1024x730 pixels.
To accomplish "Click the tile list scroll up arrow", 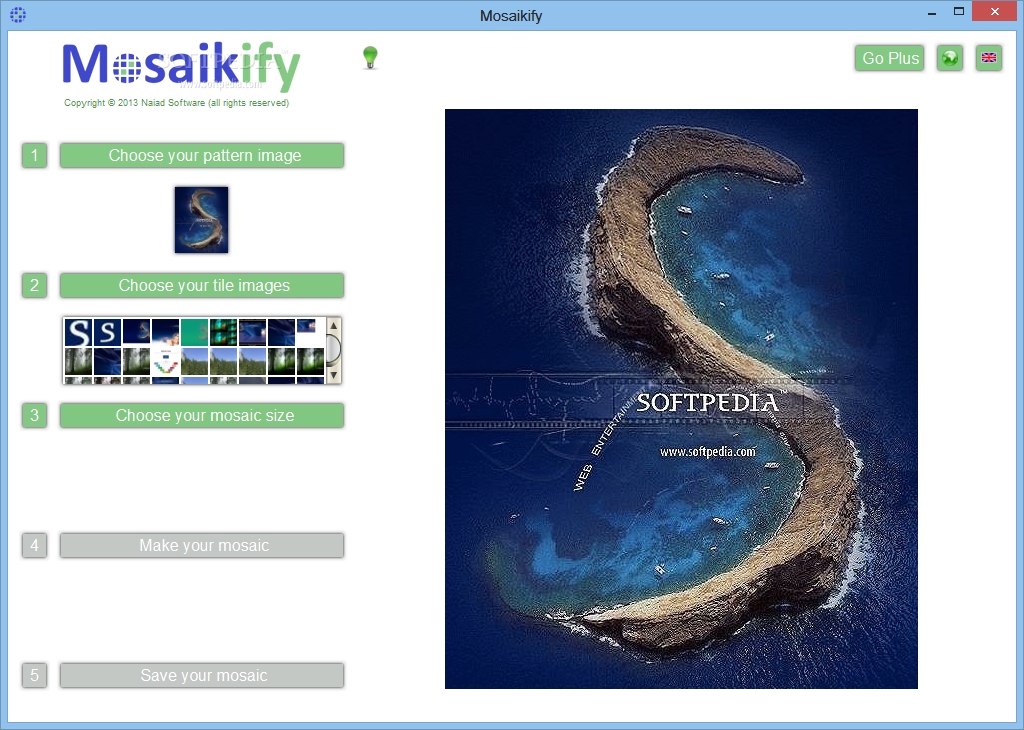I will click(x=334, y=325).
